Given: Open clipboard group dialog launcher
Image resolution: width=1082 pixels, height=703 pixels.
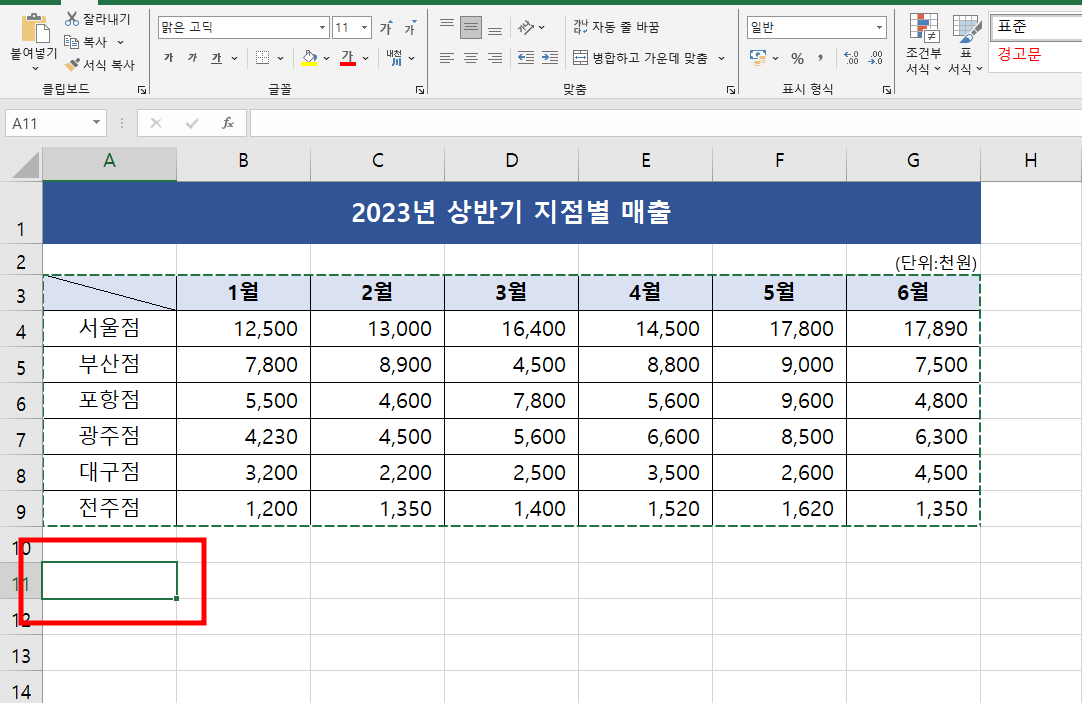Looking at the screenshot, I should pyautogui.click(x=142, y=90).
